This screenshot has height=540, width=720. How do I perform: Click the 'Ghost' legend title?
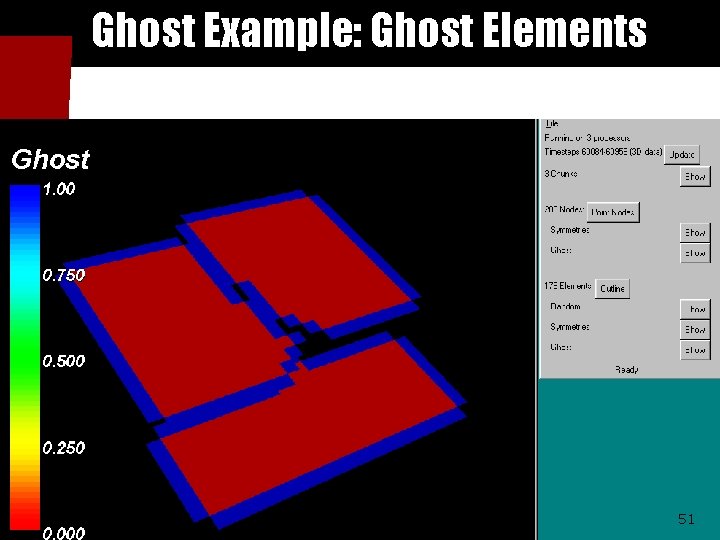50,160
